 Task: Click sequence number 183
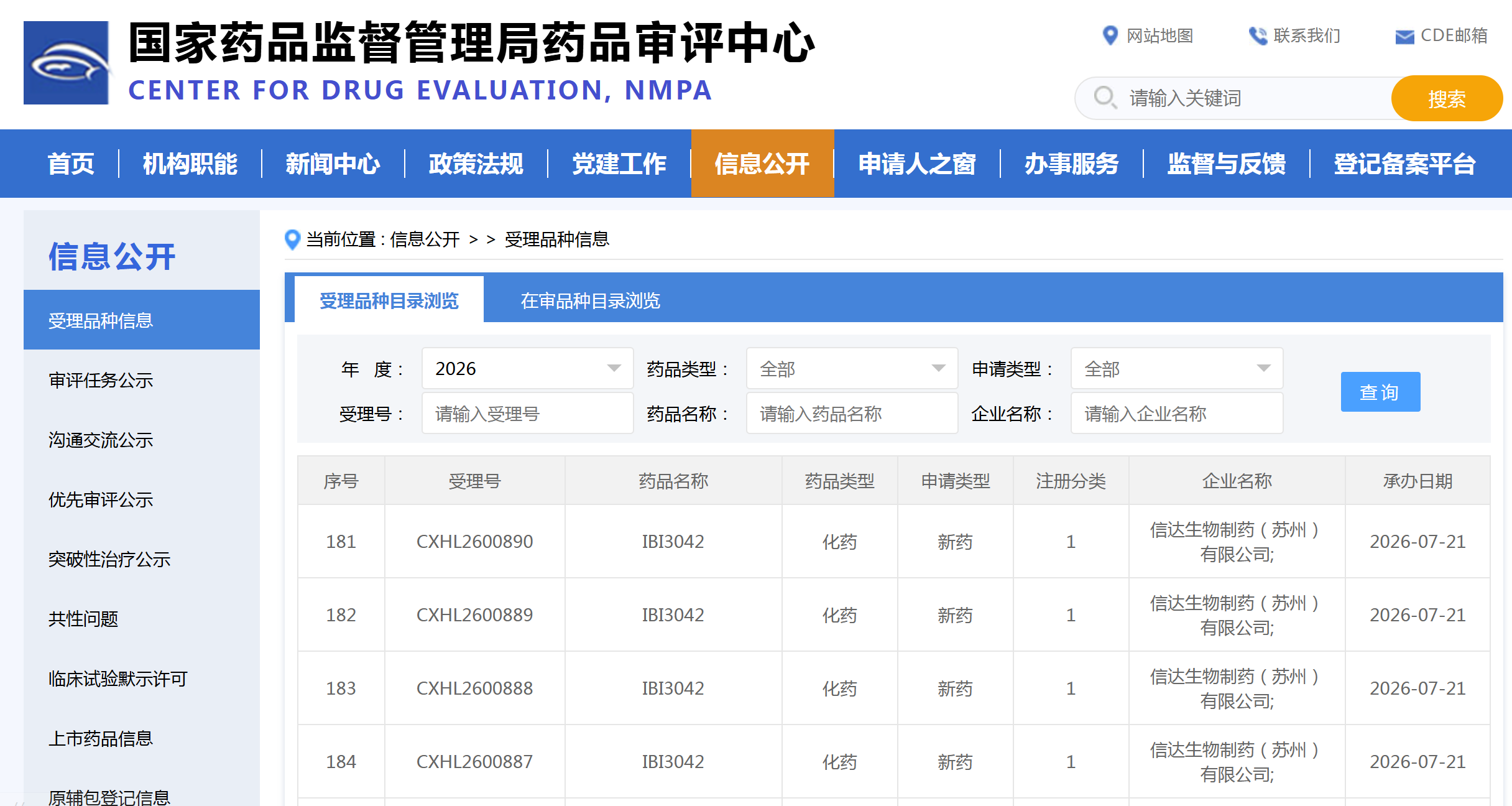(341, 688)
